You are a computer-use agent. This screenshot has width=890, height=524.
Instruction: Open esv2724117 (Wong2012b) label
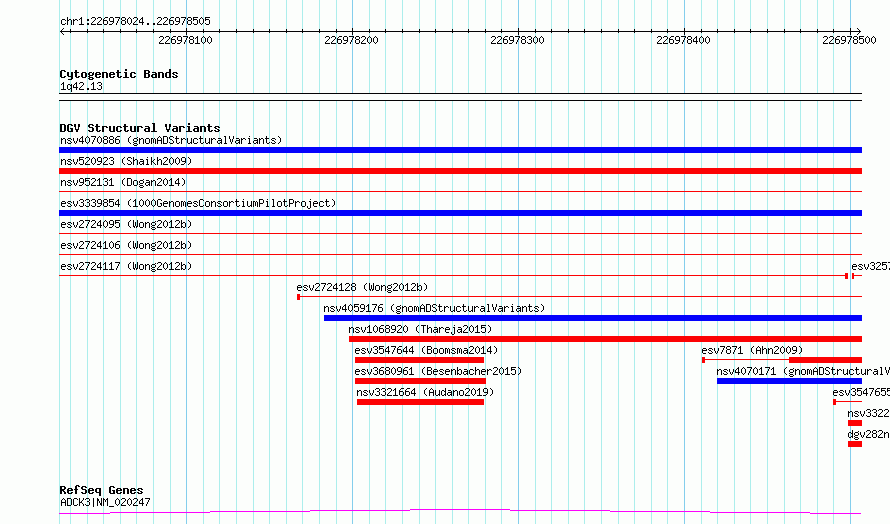[x=126, y=266]
